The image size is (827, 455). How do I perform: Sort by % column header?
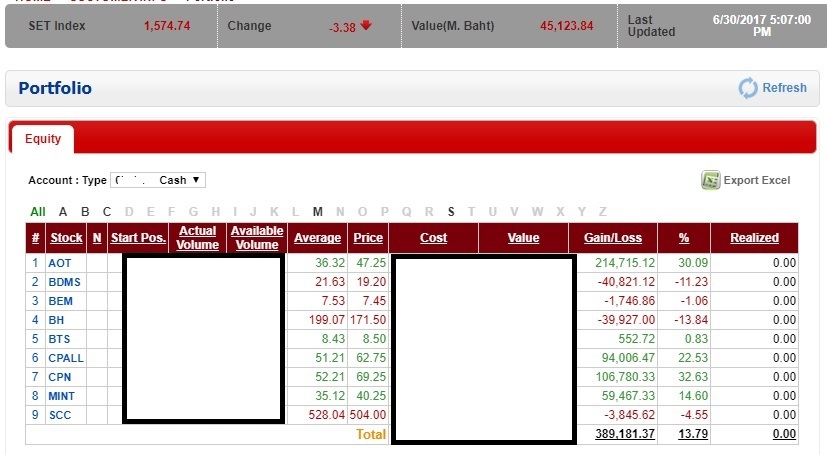[x=684, y=238]
